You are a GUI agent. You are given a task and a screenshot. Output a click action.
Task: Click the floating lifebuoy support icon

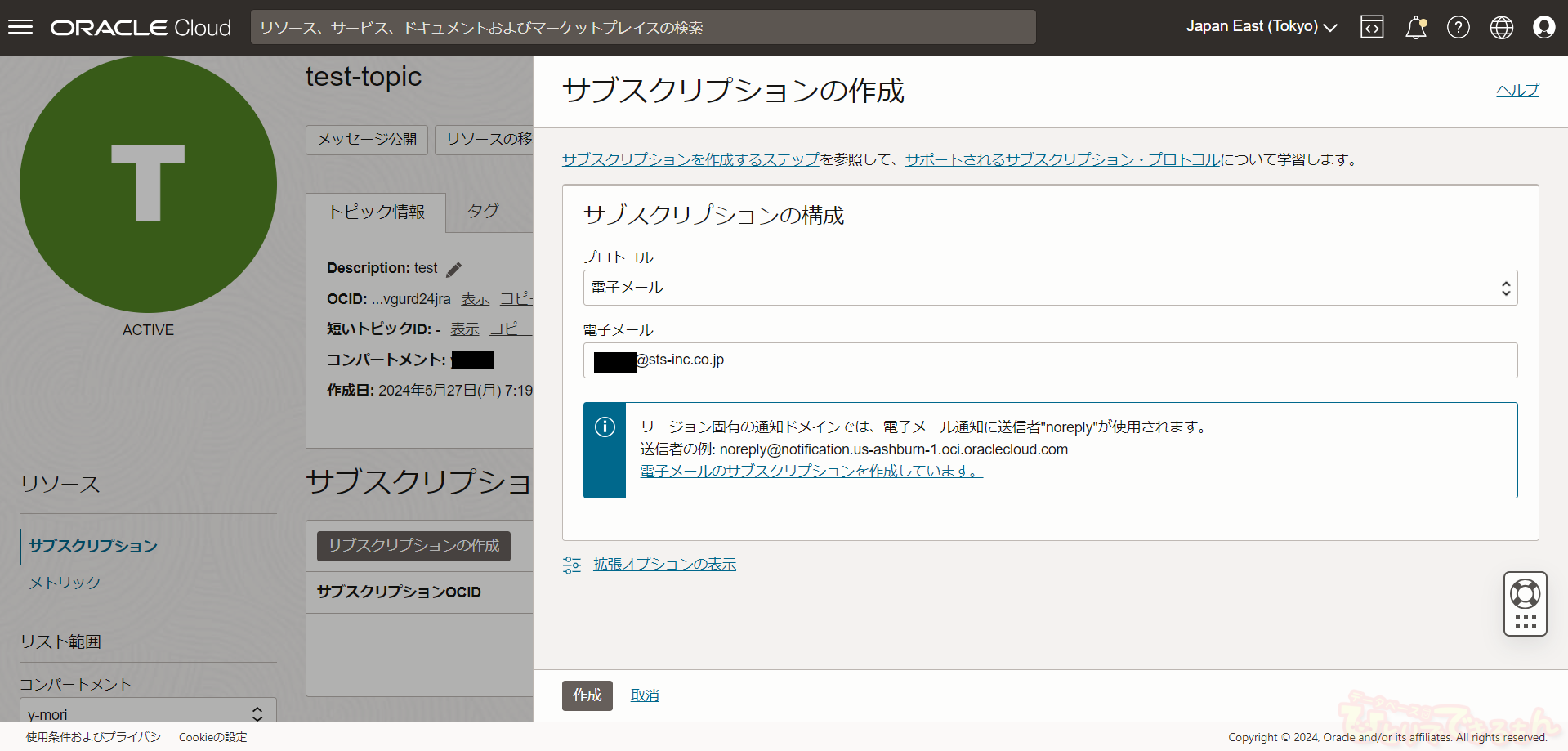pyautogui.click(x=1526, y=594)
